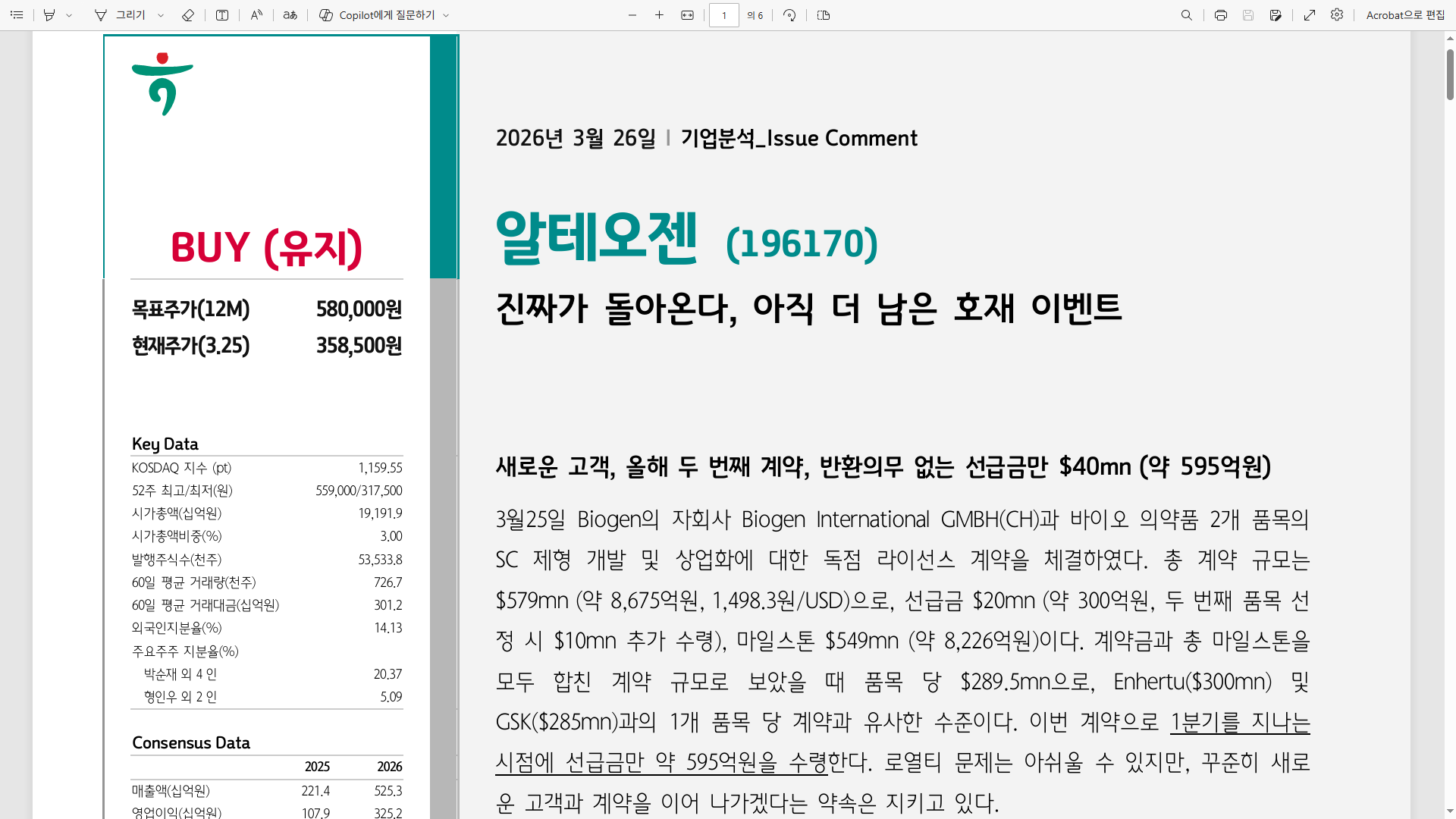Add a text annotation to the PDF

point(222,14)
